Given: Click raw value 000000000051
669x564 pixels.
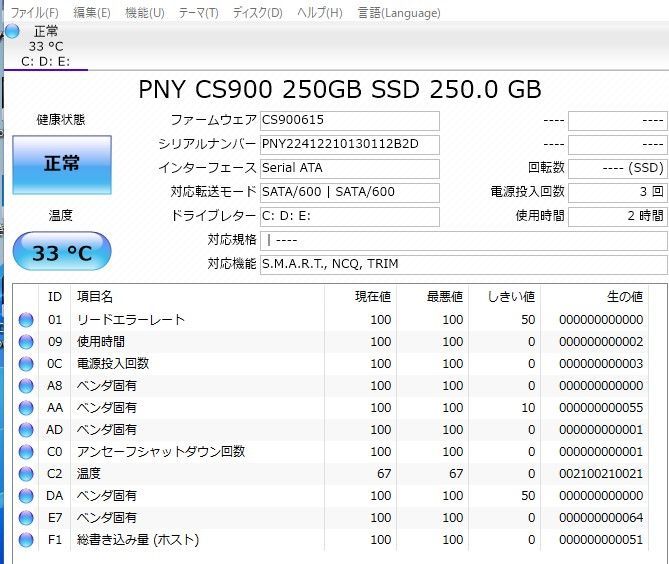Looking at the screenshot, I should [x=601, y=540].
